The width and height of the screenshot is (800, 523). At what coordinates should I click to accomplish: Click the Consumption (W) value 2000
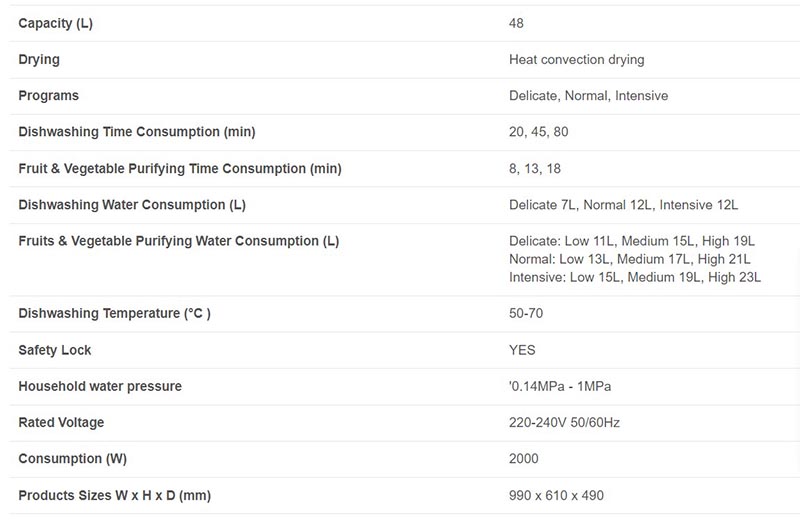[524, 459]
